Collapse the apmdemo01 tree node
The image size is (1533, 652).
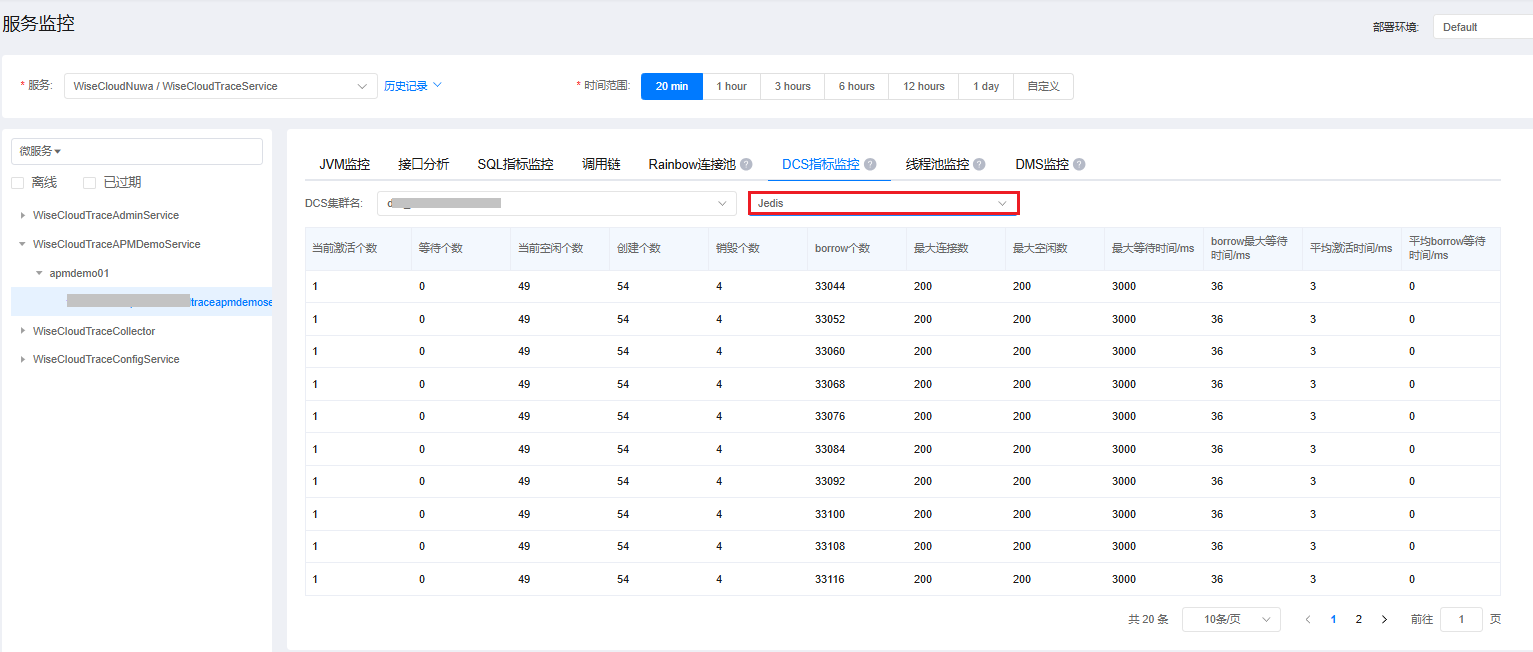click(39, 273)
